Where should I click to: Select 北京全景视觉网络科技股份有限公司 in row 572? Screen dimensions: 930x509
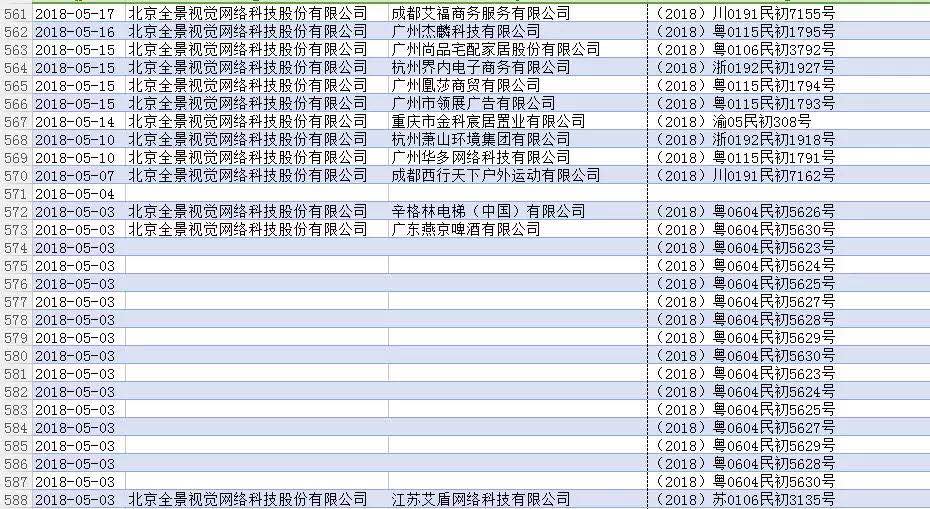tap(248, 211)
